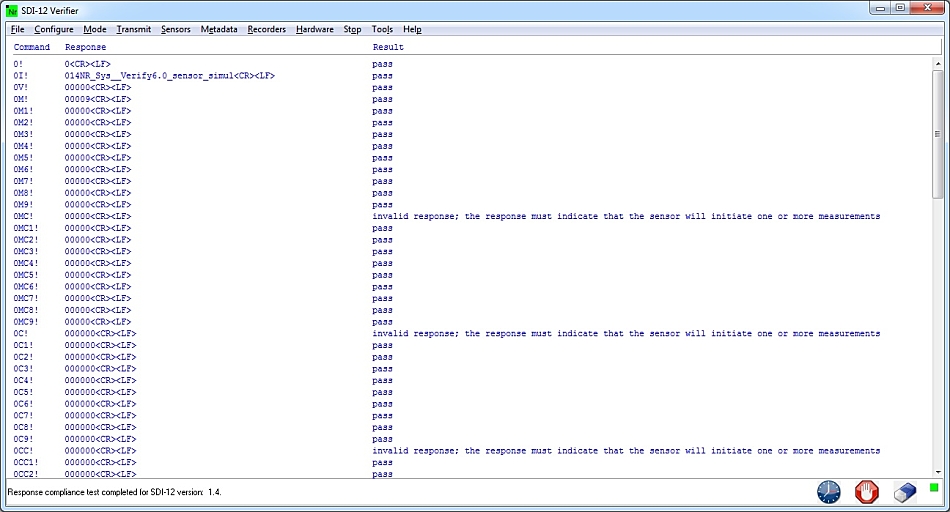Select the 0MC4! command
Screen dimensions: 950x512
(25, 263)
